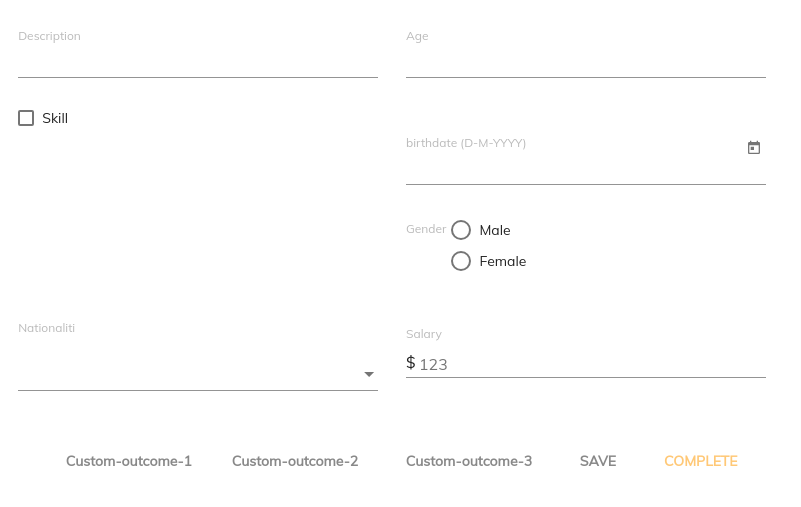
Task: Click the Female option label text
Action: (503, 261)
